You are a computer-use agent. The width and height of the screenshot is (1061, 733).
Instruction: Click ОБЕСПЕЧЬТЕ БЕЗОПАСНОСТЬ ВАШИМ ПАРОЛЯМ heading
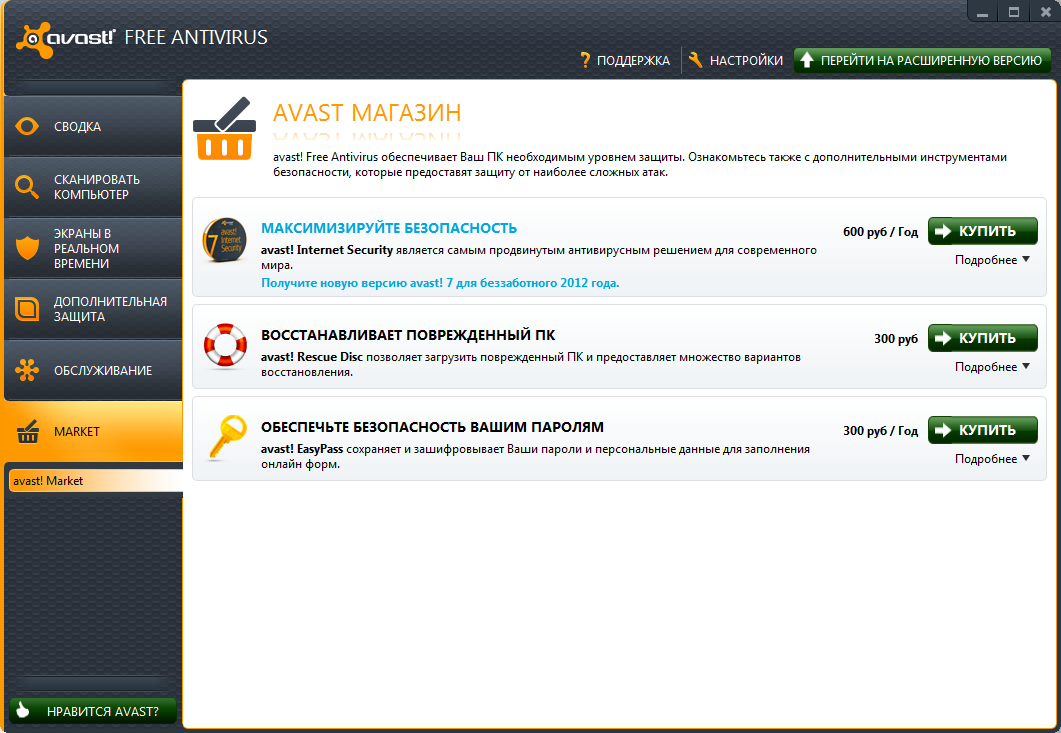point(432,427)
